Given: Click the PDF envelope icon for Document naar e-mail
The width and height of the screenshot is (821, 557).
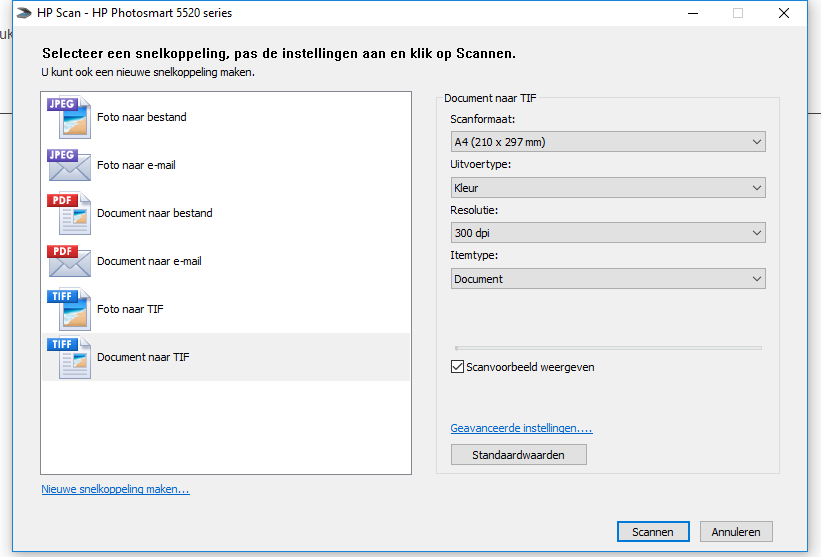Looking at the screenshot, I should click(x=69, y=261).
